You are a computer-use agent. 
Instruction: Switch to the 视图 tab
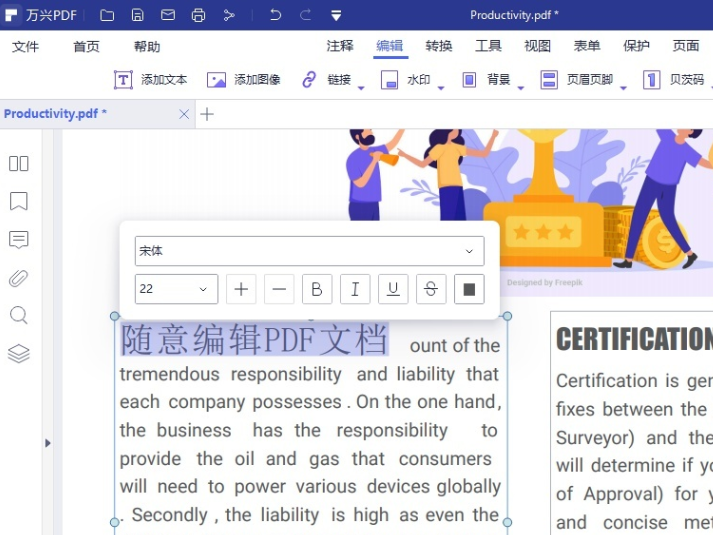537,46
